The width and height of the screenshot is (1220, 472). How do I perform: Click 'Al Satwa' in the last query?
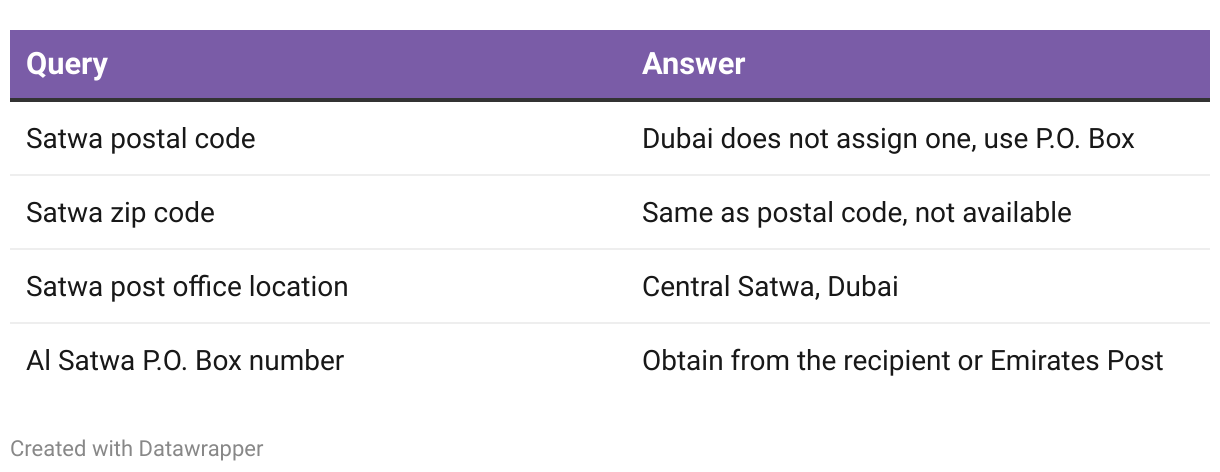point(73,360)
